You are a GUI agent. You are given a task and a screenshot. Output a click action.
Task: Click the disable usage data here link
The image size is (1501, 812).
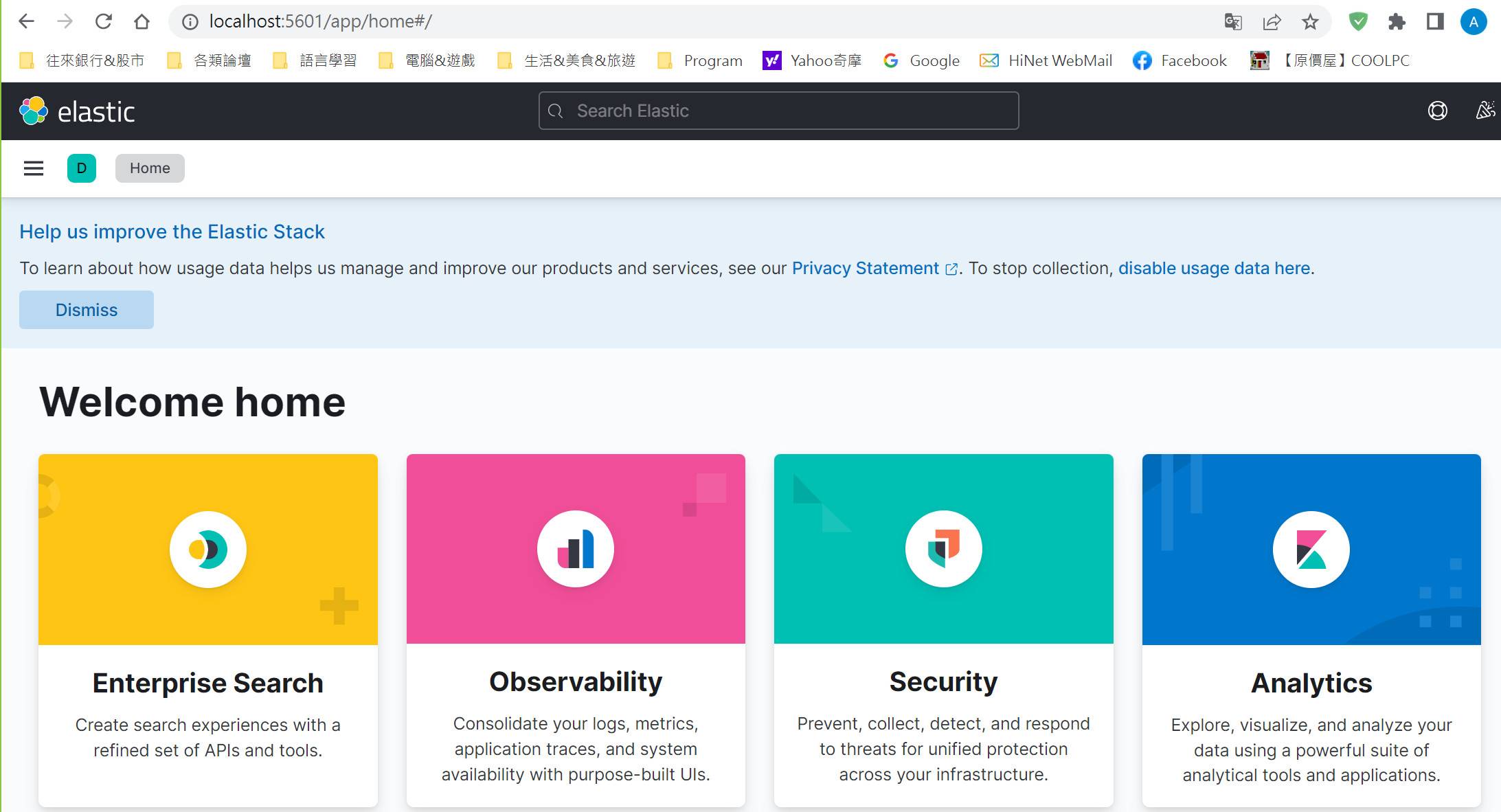coord(1214,268)
